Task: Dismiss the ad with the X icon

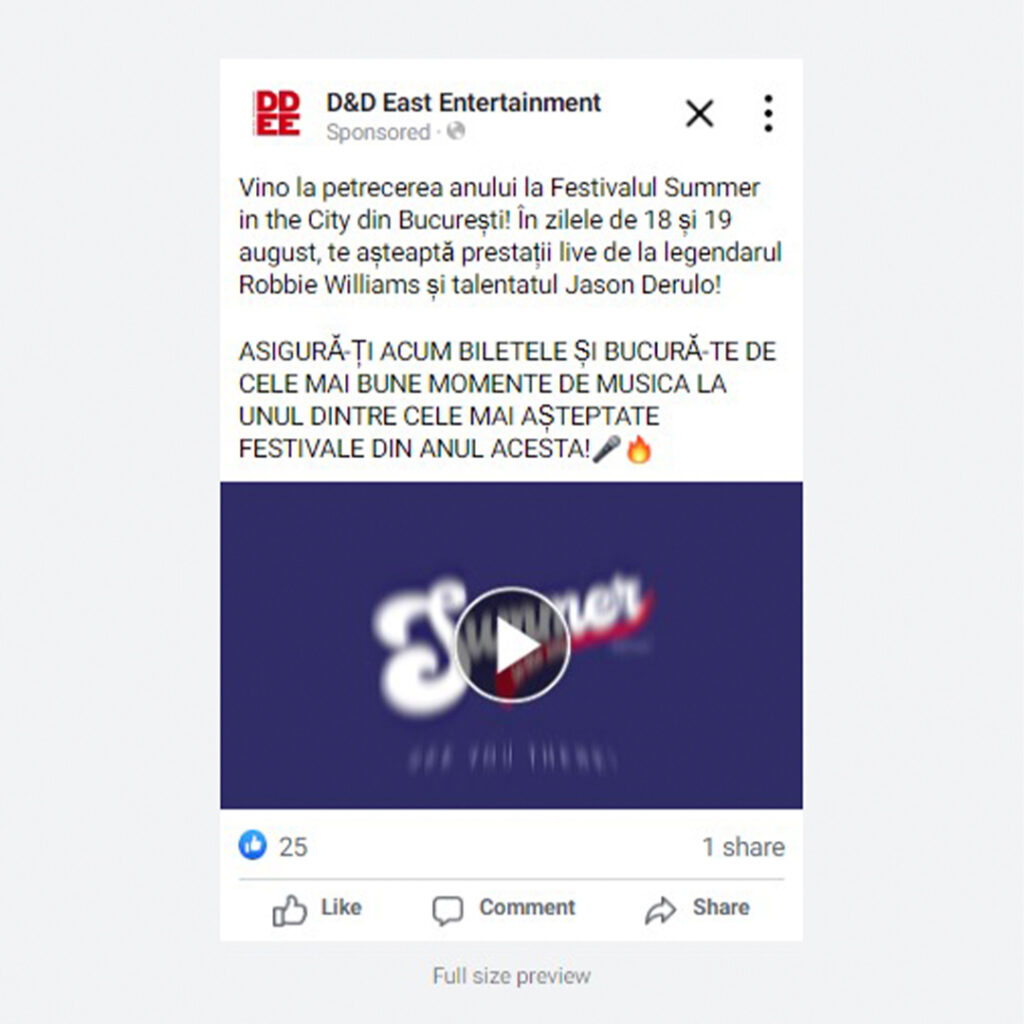Action: [699, 113]
